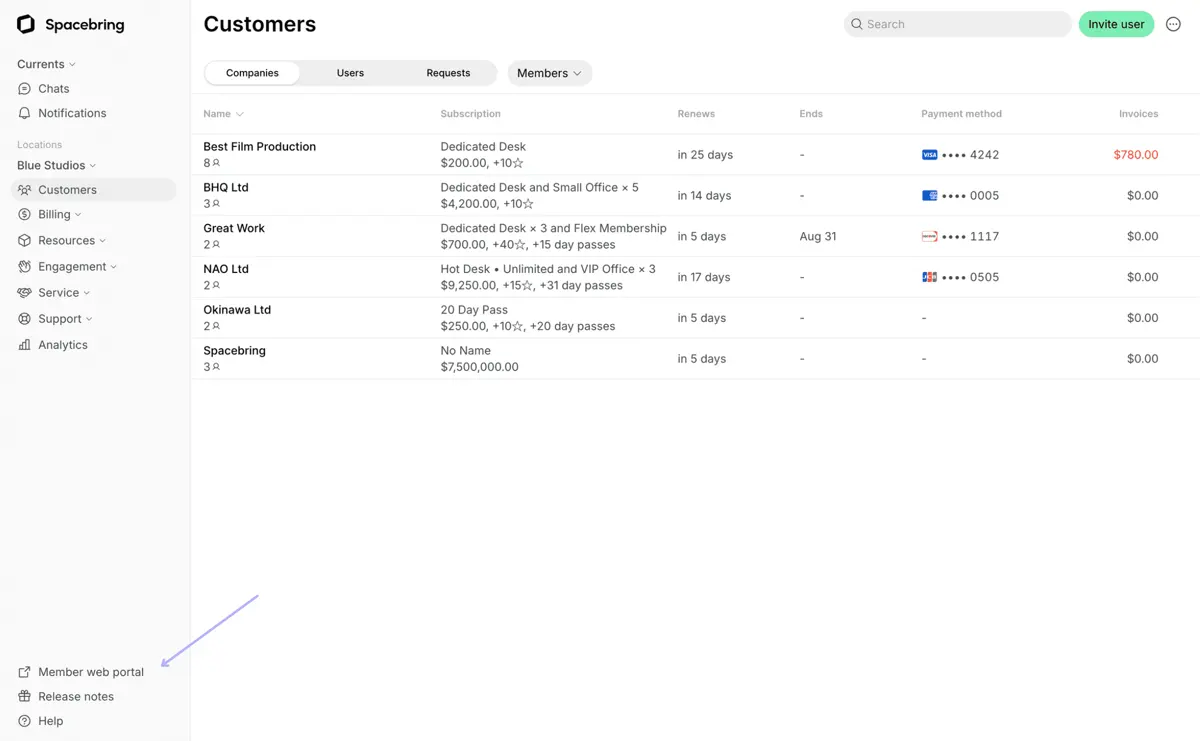Viewport: 1200px width, 741px height.
Task: Click the Invoices column header
Action: pyautogui.click(x=1139, y=114)
